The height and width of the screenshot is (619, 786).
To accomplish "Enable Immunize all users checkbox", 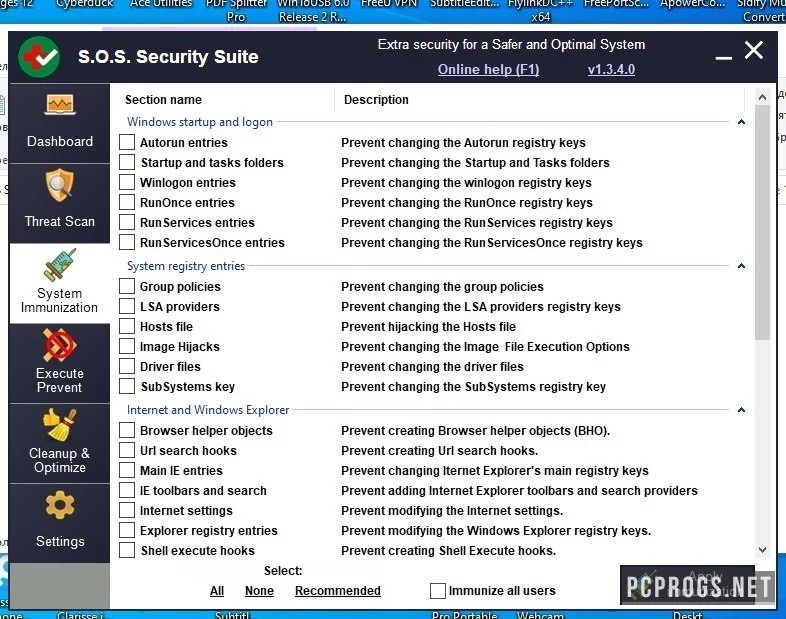I will (438, 590).
